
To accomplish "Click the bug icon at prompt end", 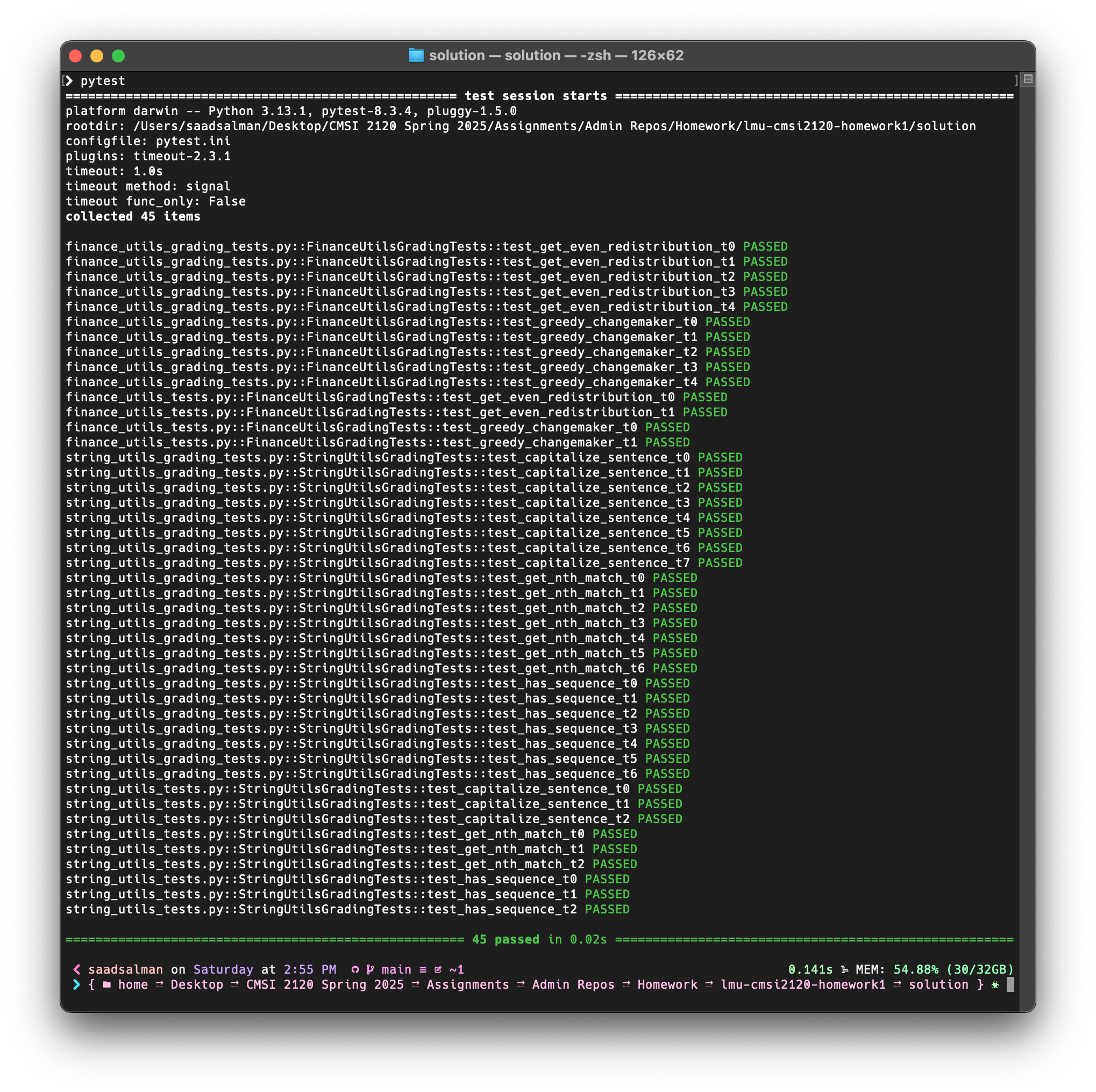I will click(x=995, y=985).
